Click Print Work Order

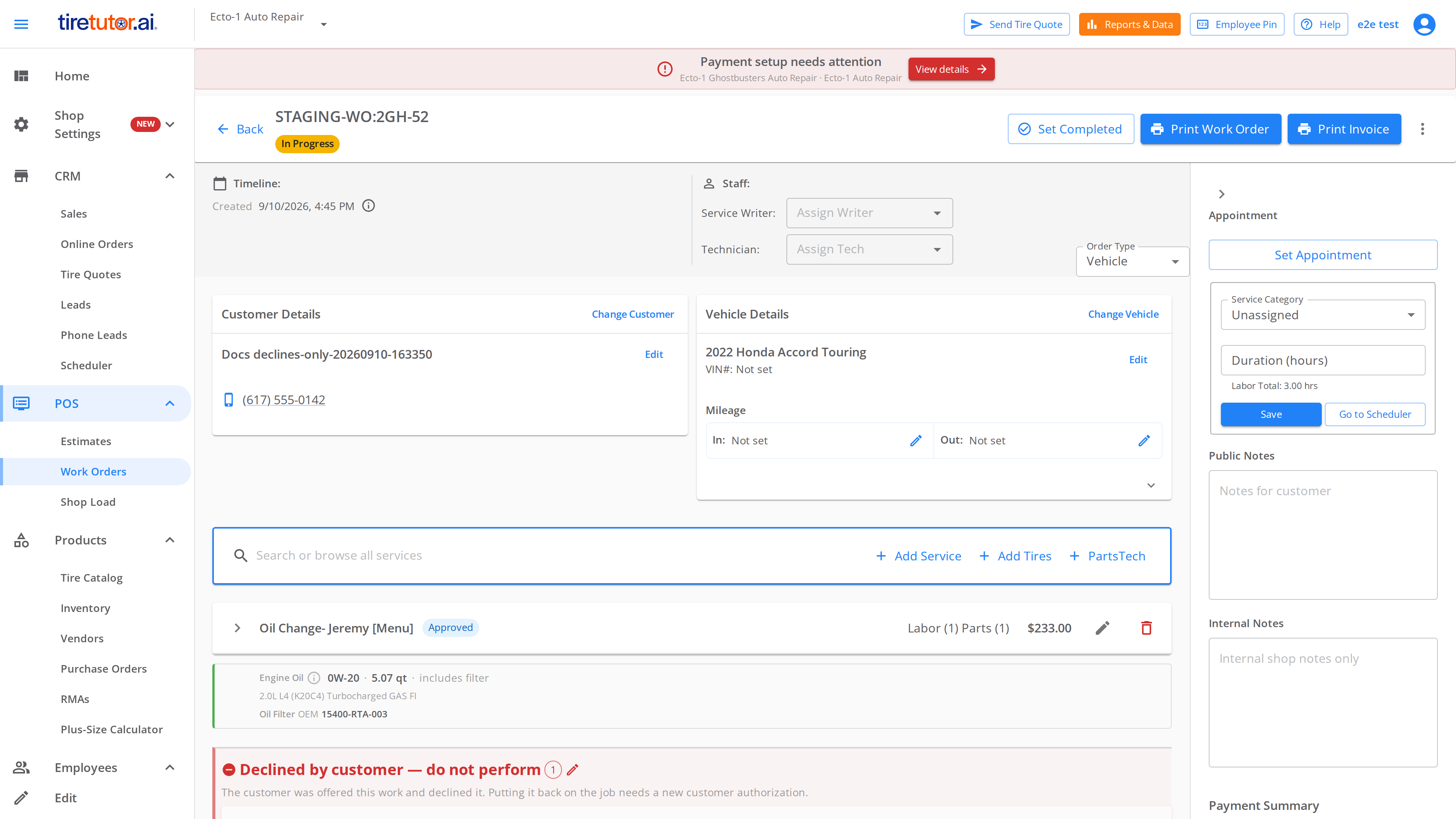tap(1210, 129)
